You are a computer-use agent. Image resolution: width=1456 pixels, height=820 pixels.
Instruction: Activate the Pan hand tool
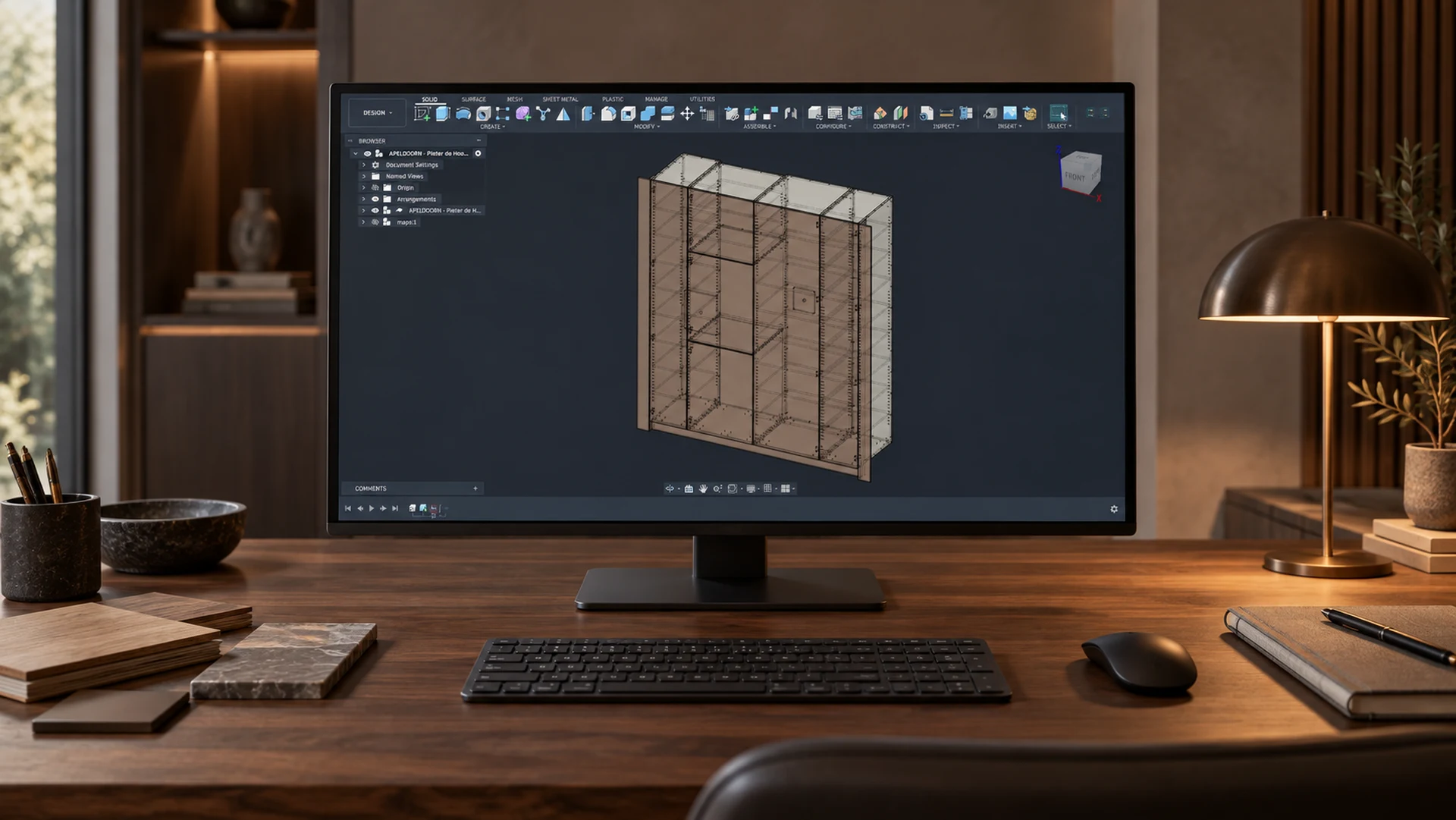click(703, 489)
